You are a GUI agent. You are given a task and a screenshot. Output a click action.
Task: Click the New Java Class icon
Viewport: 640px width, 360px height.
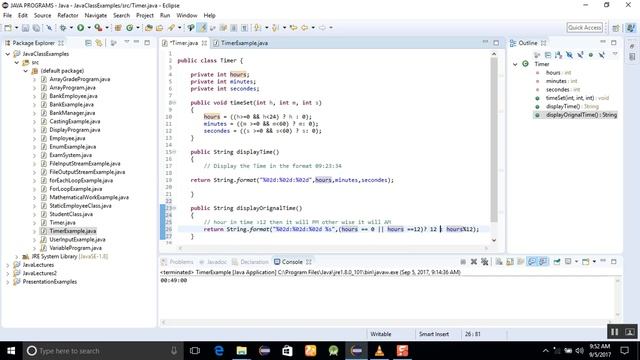[129, 28]
